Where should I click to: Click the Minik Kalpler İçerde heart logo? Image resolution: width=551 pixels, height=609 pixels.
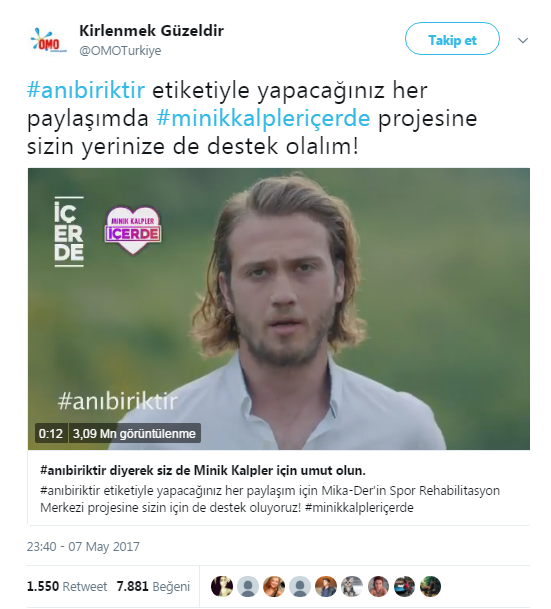[133, 230]
